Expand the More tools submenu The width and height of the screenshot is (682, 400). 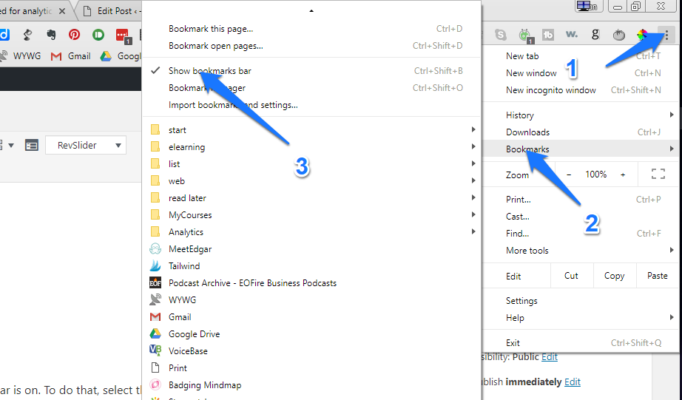[530, 250]
